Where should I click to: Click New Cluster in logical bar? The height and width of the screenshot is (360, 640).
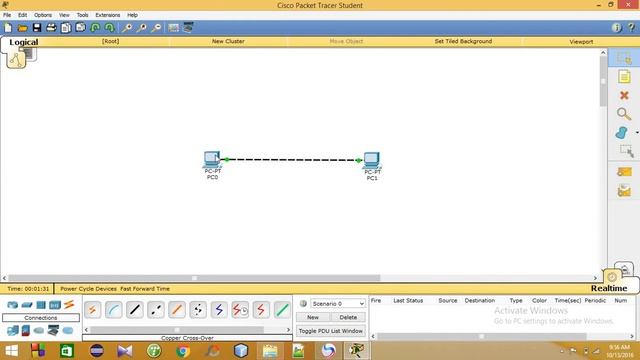[x=228, y=41]
